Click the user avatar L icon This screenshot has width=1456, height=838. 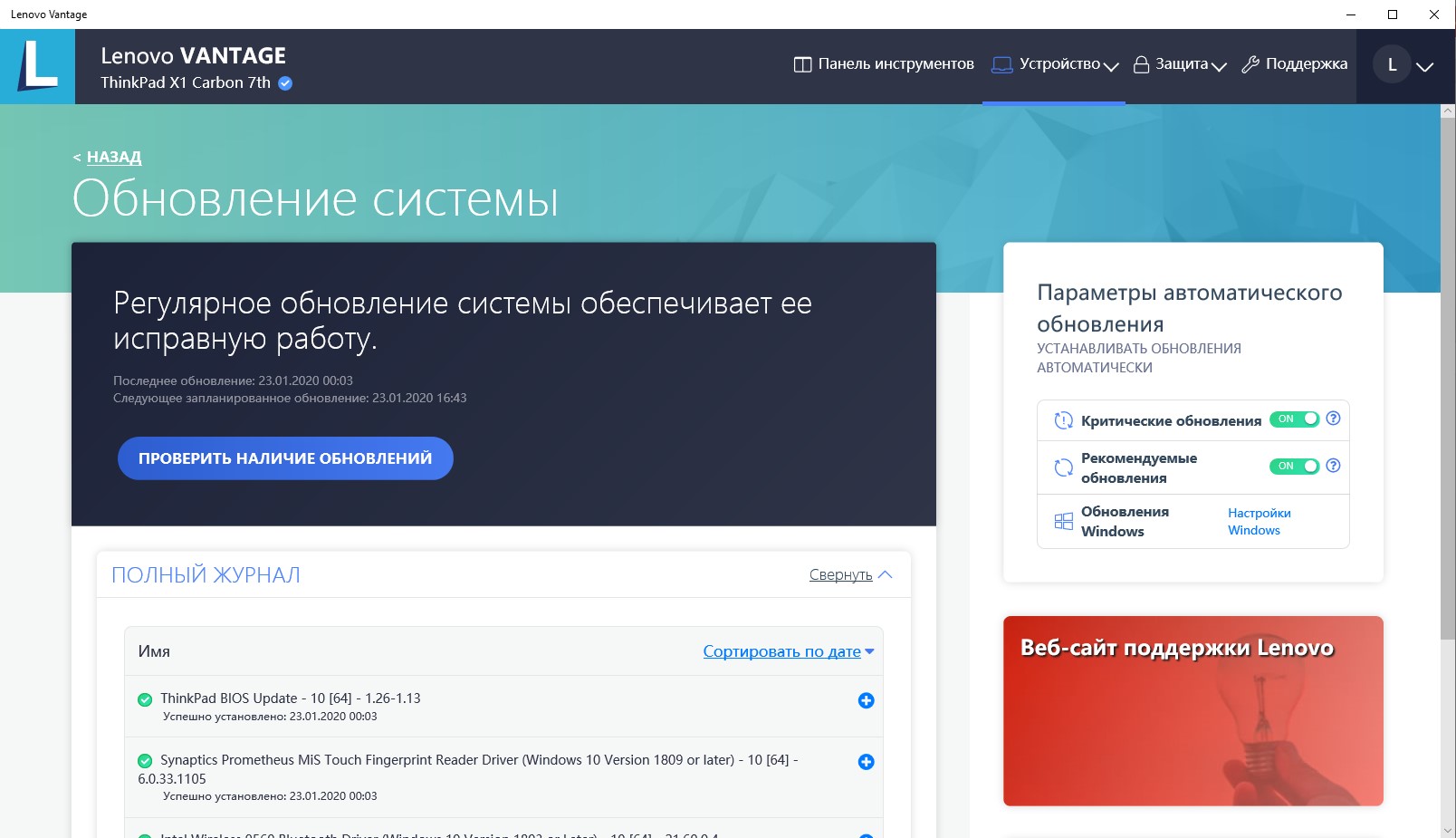tap(1392, 65)
